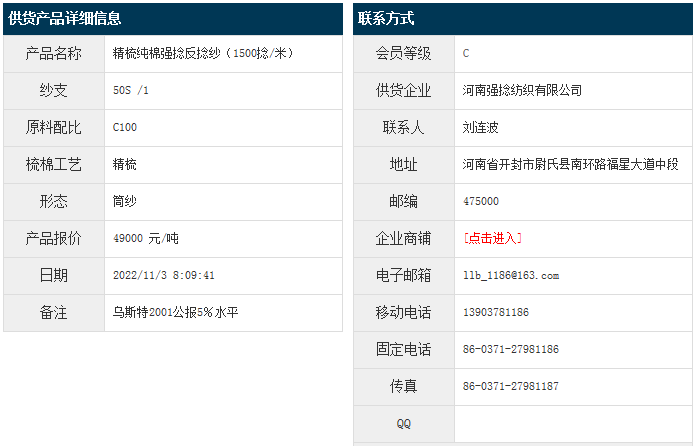Click the address text starting with 河南省开封市
697x446 pixels.
(570, 164)
